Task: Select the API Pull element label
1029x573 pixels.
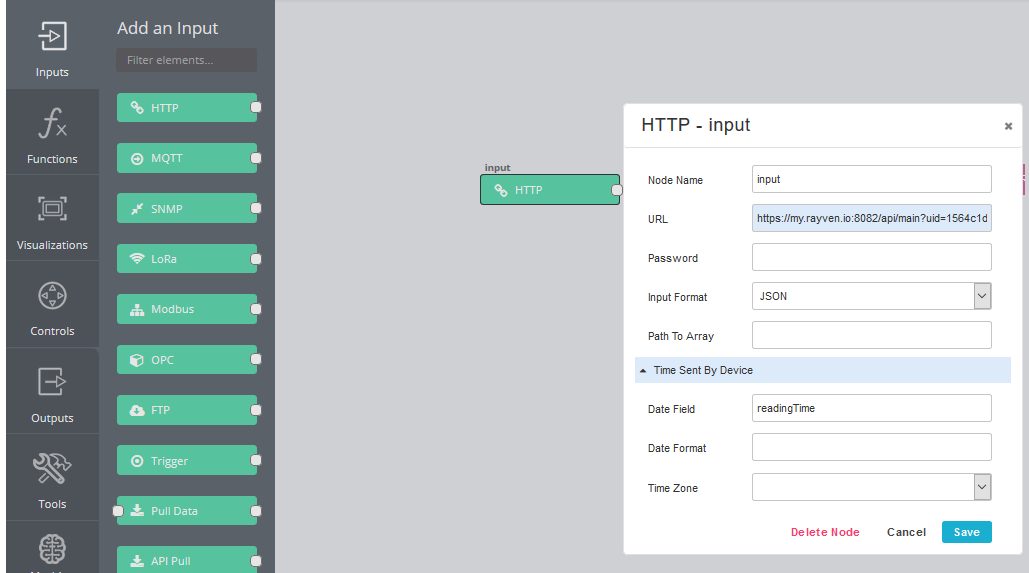Action: [x=171, y=561]
